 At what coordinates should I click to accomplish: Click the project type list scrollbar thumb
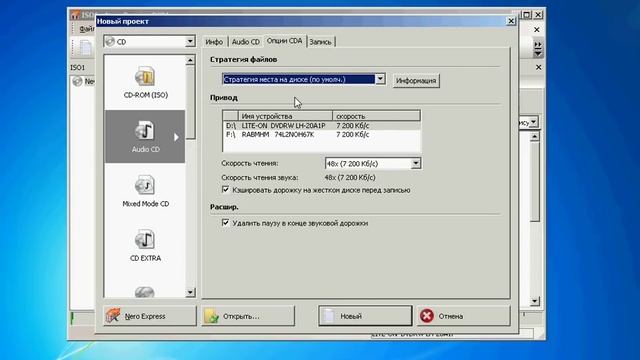pos(190,102)
